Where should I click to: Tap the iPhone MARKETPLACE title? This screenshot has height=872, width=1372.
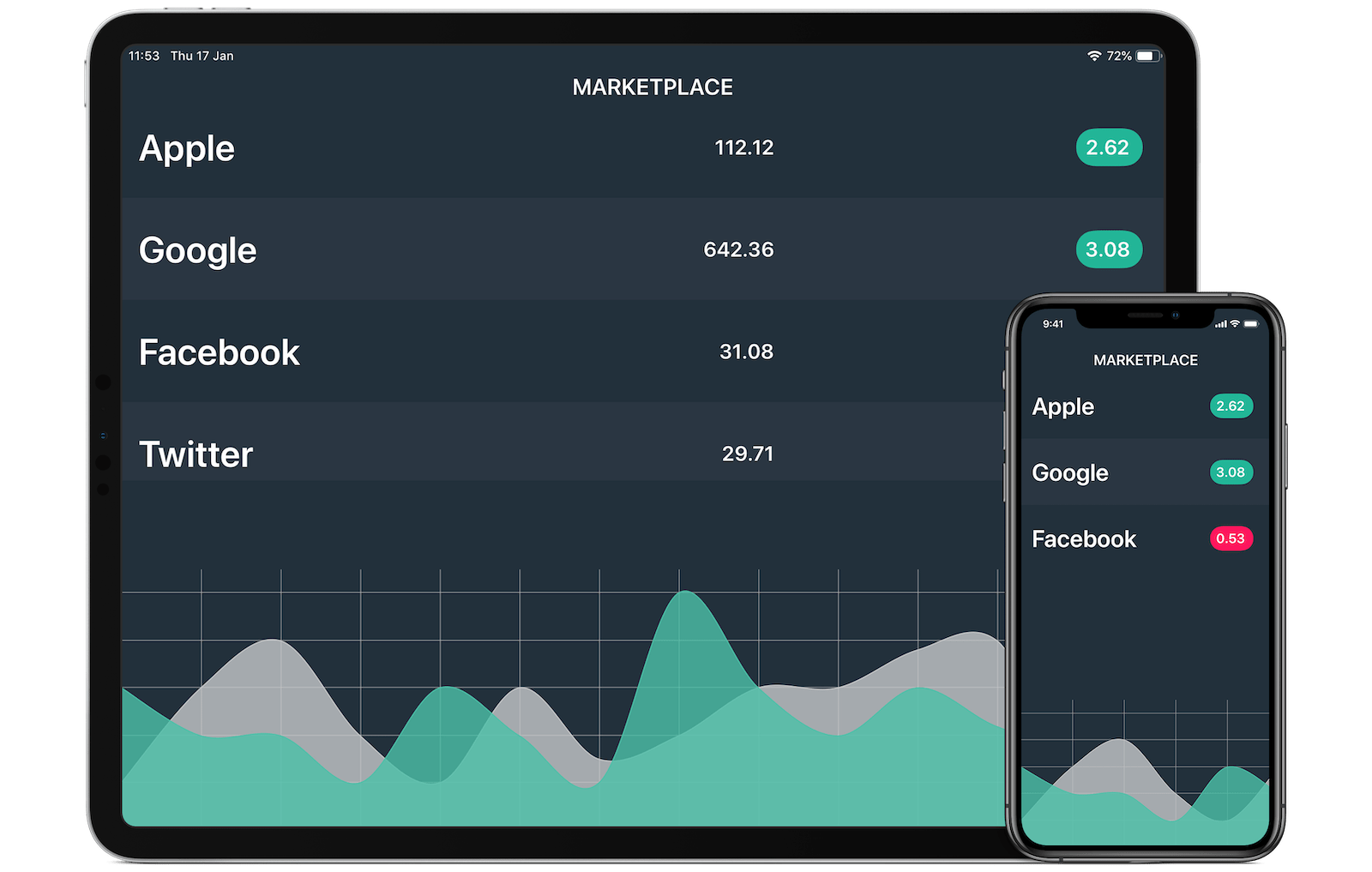pyautogui.click(x=1146, y=360)
